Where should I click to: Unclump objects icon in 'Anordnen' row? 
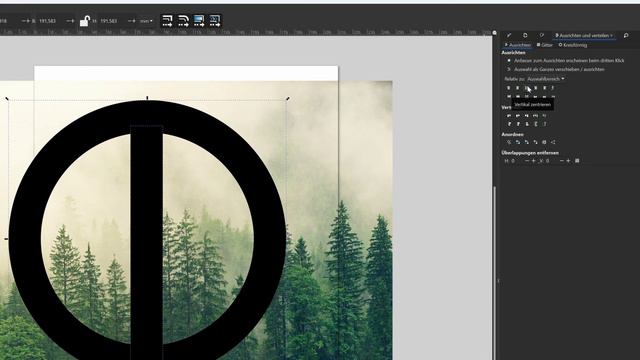pyautogui.click(x=553, y=142)
